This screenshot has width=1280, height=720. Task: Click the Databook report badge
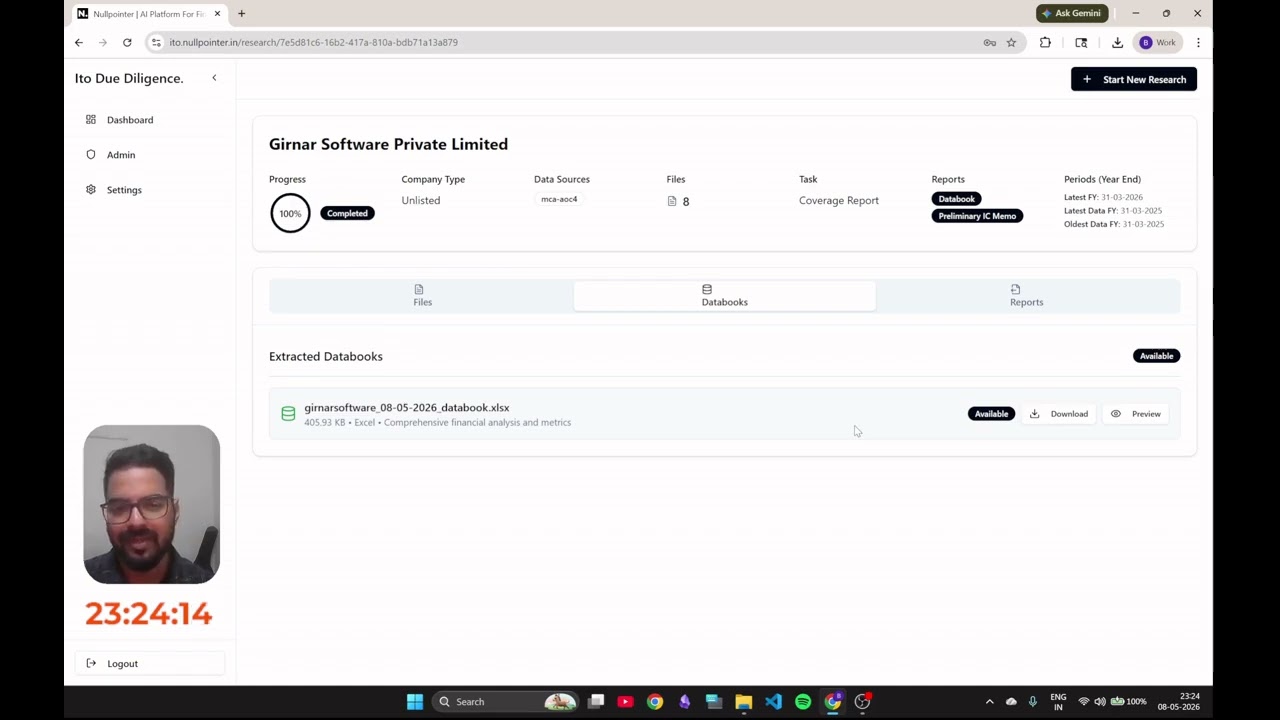coord(956,199)
